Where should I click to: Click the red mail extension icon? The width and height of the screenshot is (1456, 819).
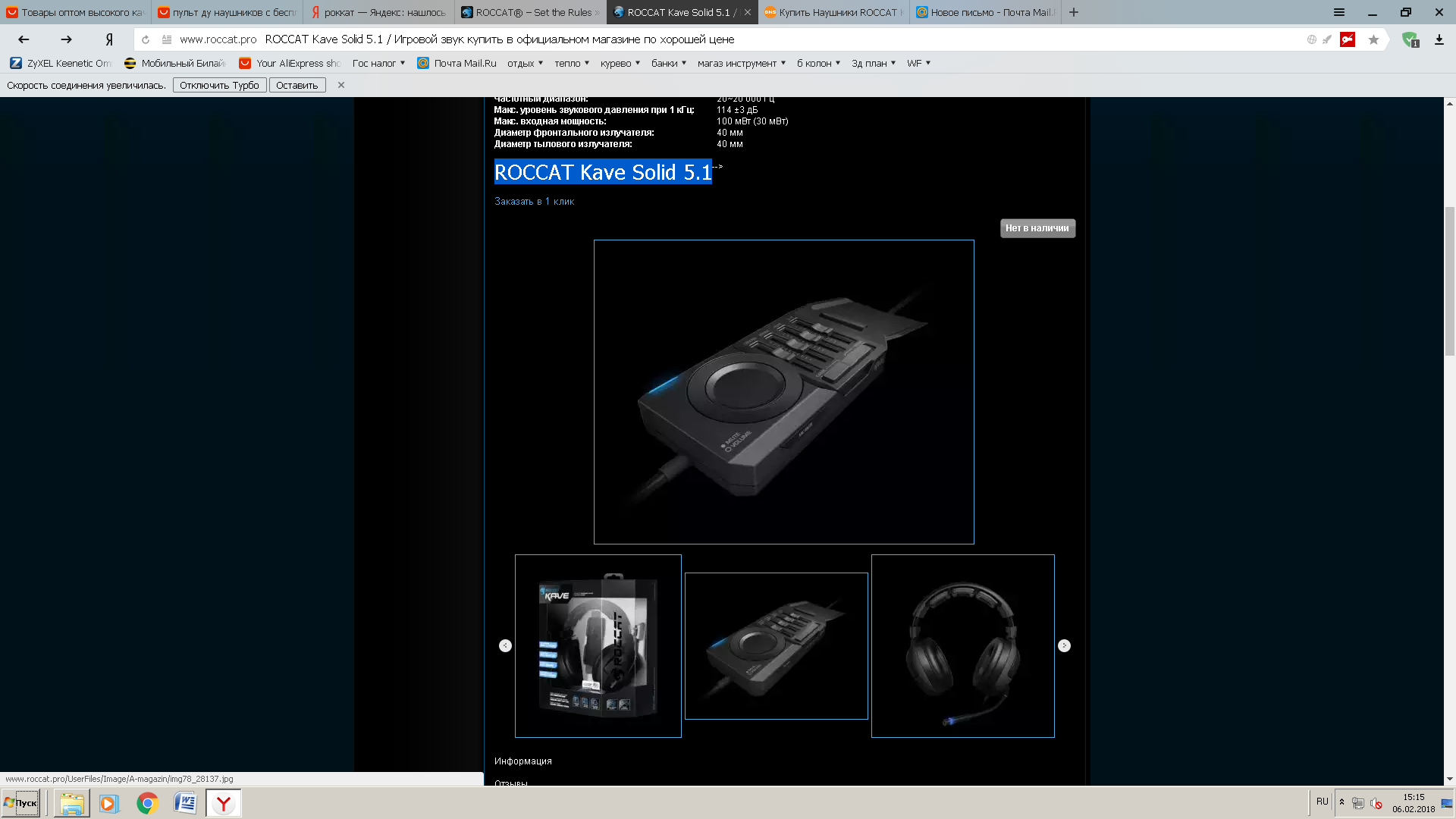tap(1348, 39)
